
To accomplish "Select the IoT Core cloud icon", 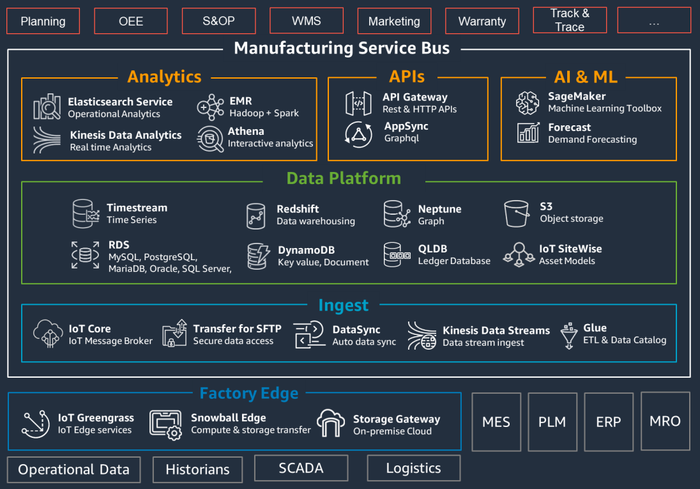I will click(x=48, y=333).
